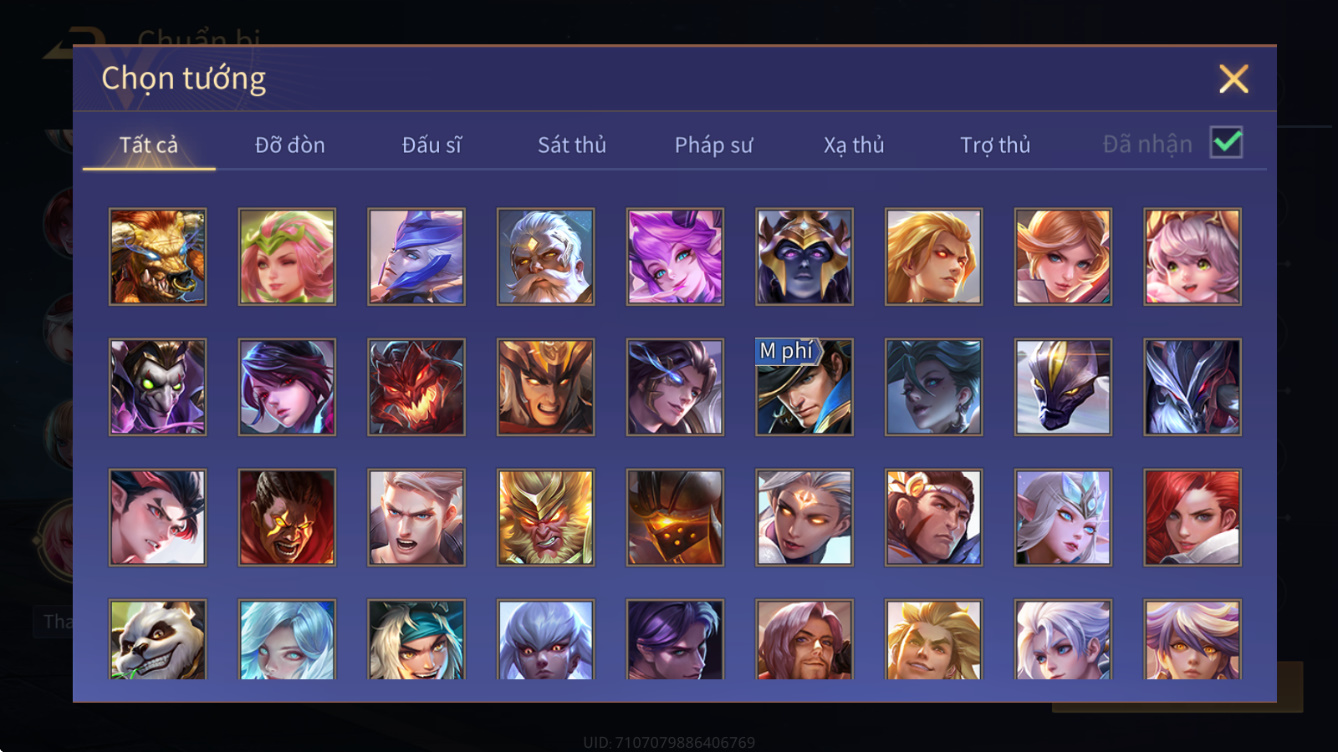Choose the purple-haired girl with horns hero
This screenshot has width=1338, height=752.
click(x=675, y=257)
